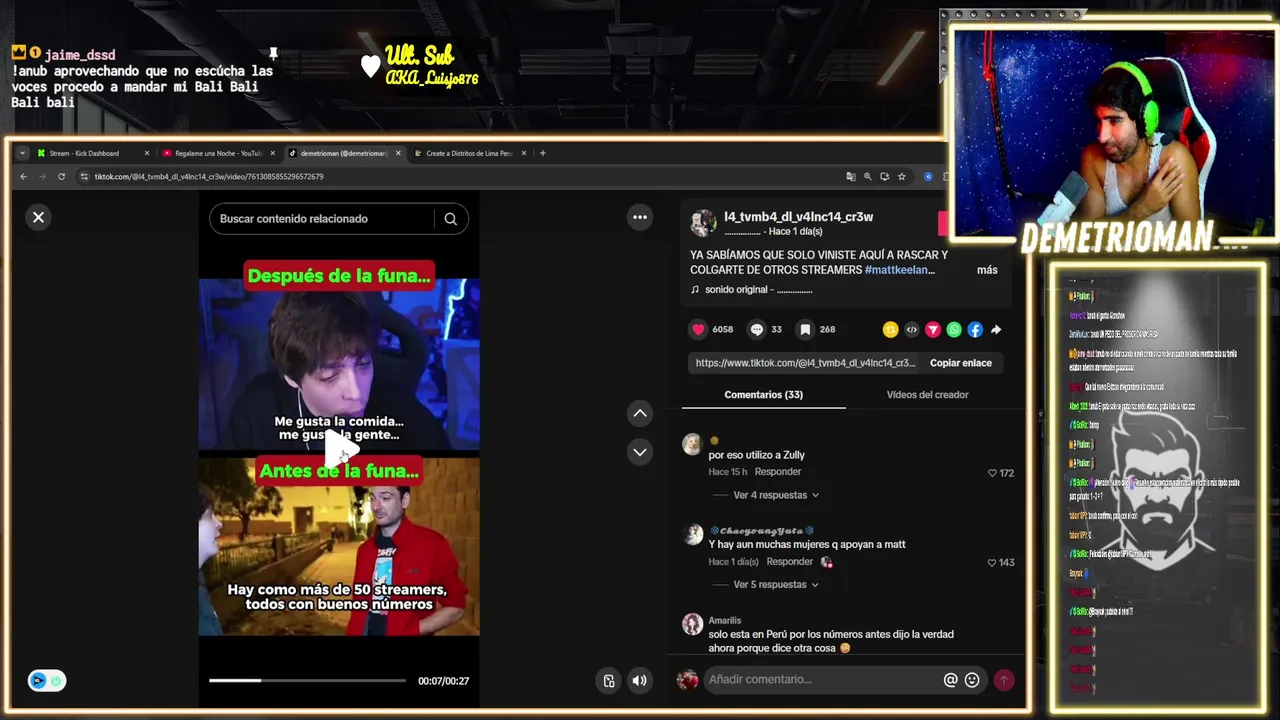
Task: Bookmark this page with the star icon
Action: 901,177
